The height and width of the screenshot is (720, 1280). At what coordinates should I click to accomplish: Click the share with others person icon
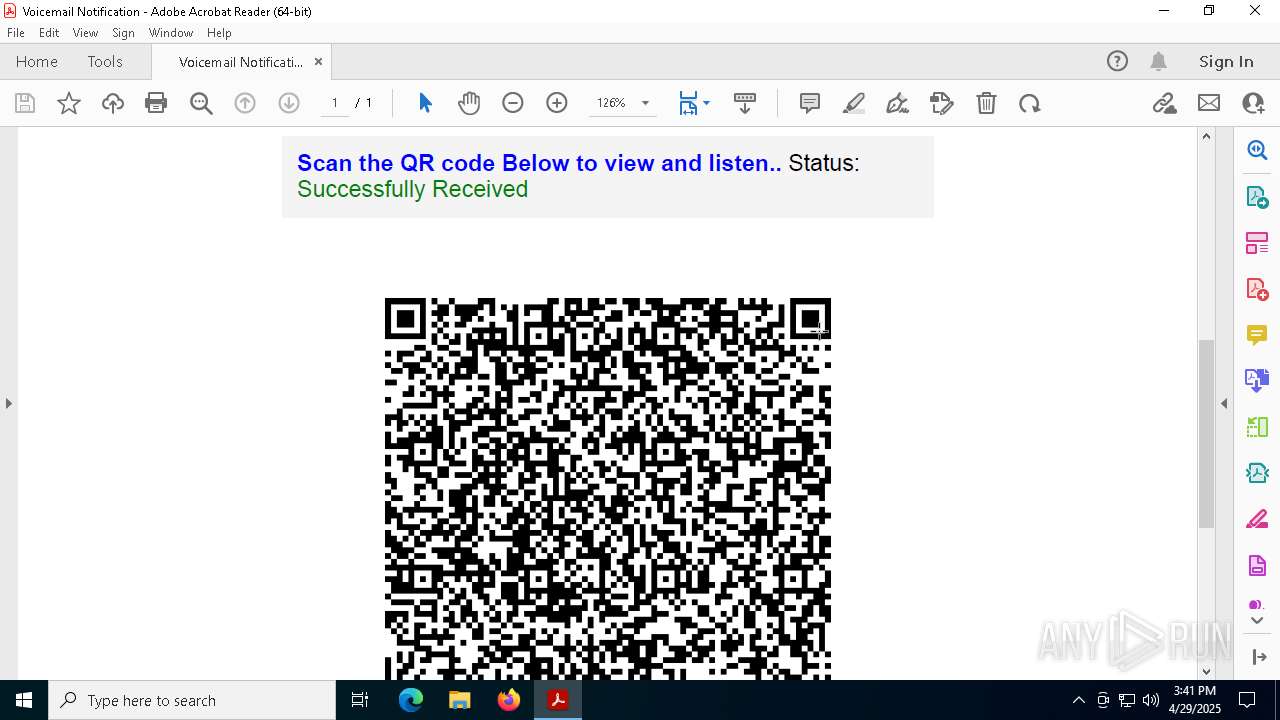point(1253,103)
